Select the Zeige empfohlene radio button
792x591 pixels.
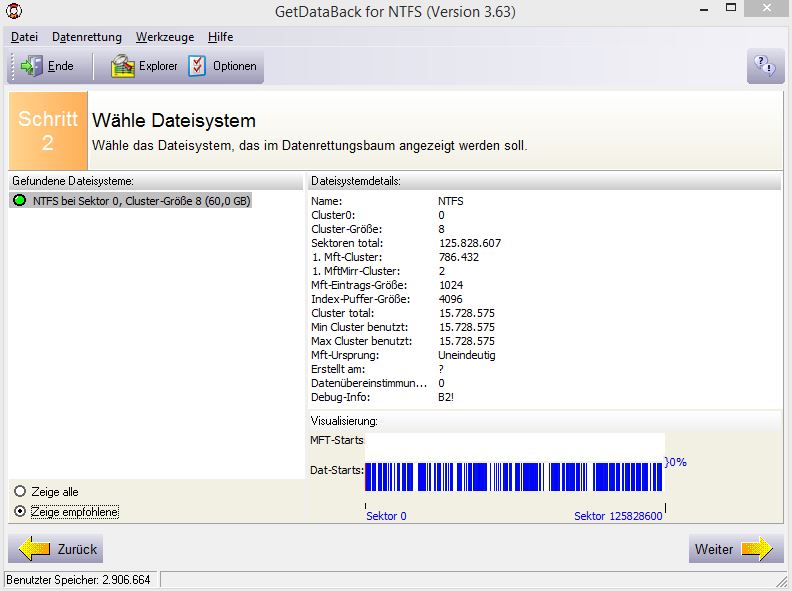[x=20, y=511]
